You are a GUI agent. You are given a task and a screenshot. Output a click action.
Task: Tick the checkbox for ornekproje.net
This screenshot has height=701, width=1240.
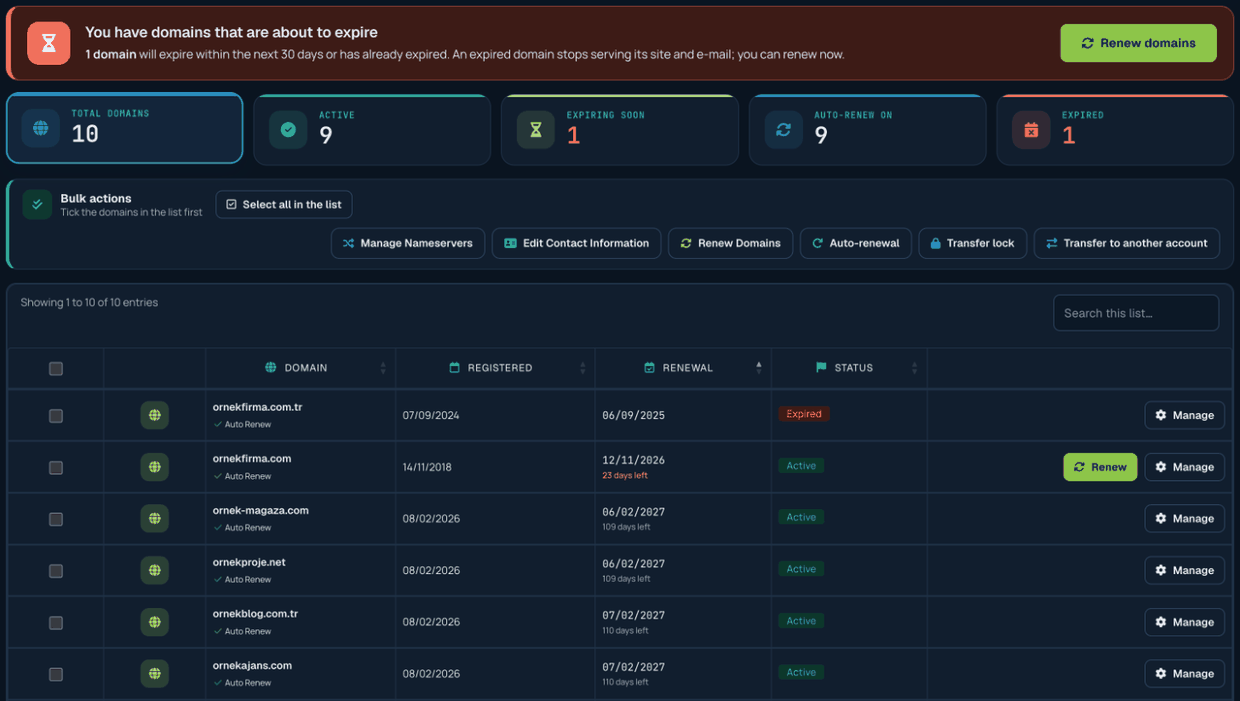pyautogui.click(x=56, y=572)
